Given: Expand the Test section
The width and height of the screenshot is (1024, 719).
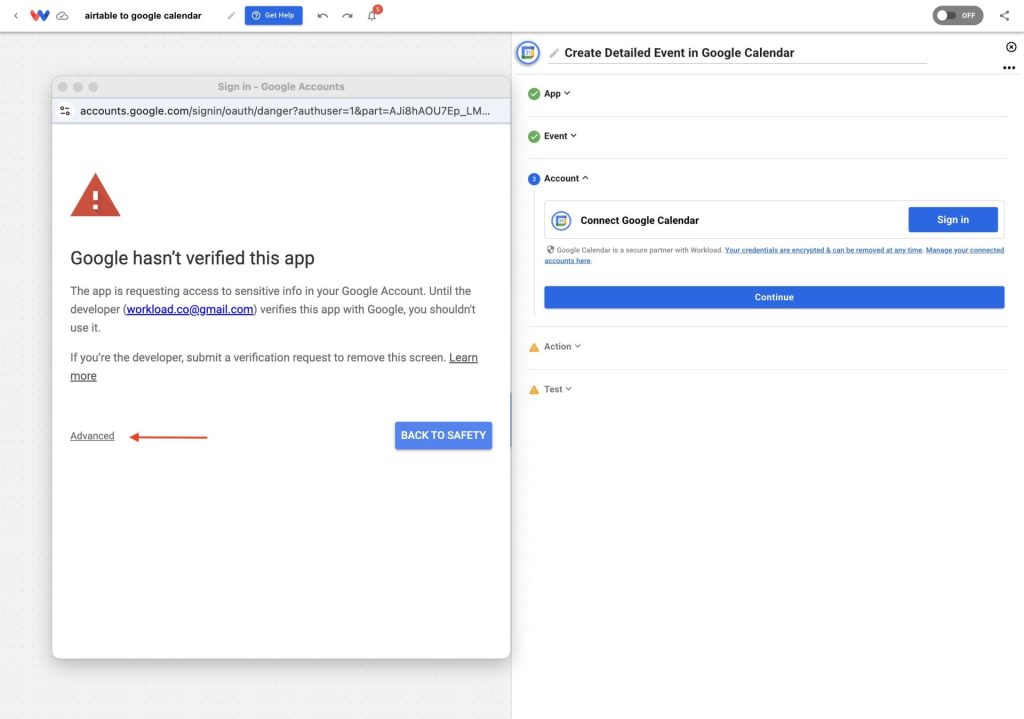Looking at the screenshot, I should point(558,389).
